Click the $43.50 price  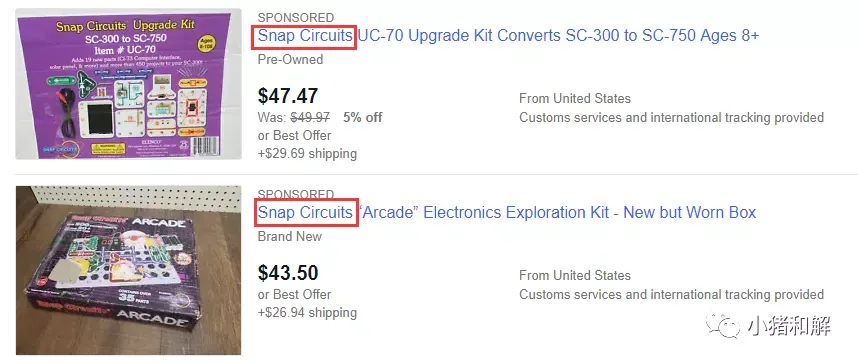click(288, 273)
